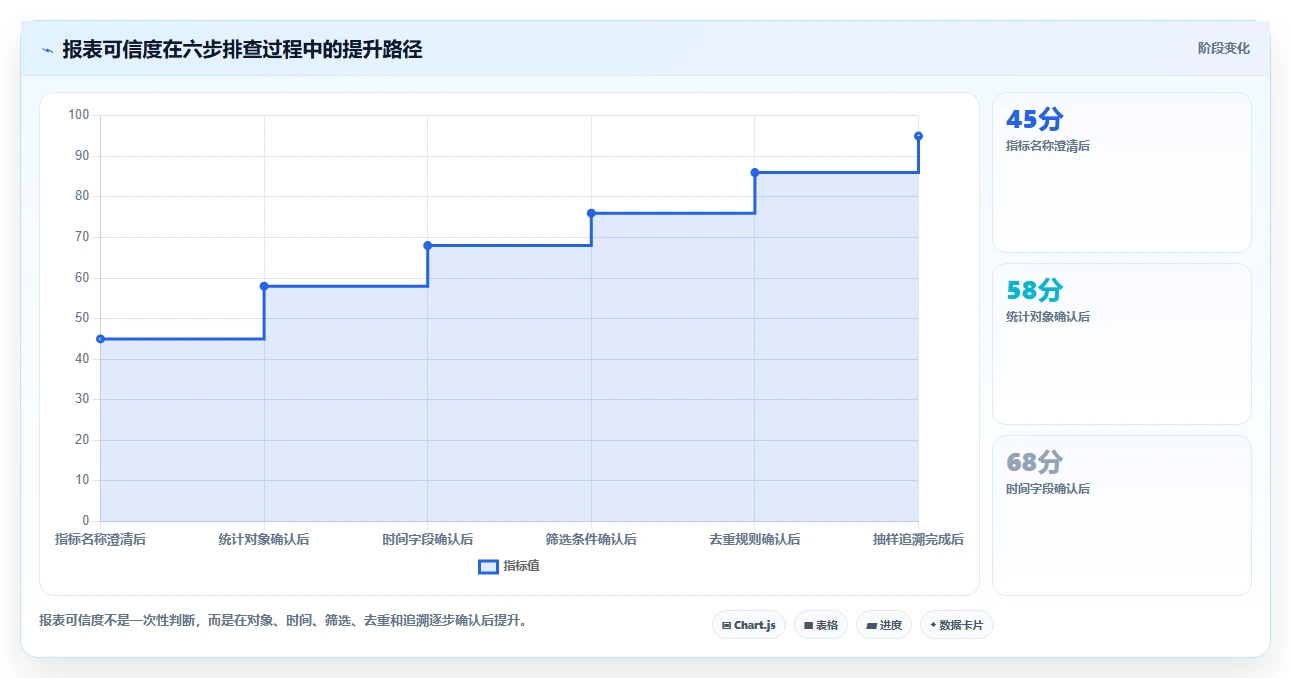
Task: Open the 68分 data card
Action: pyautogui.click(x=1121, y=515)
